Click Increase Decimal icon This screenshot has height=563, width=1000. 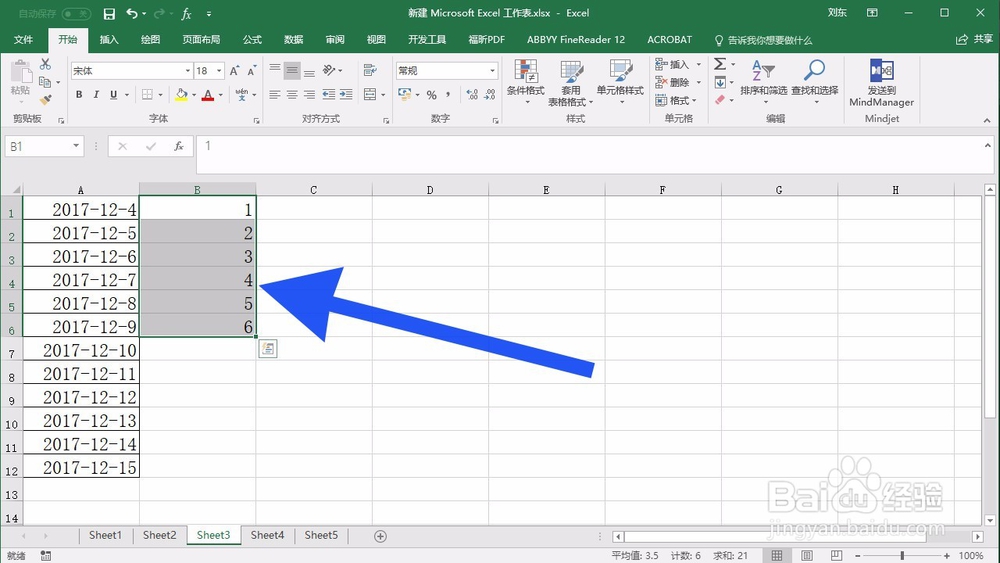(x=472, y=95)
